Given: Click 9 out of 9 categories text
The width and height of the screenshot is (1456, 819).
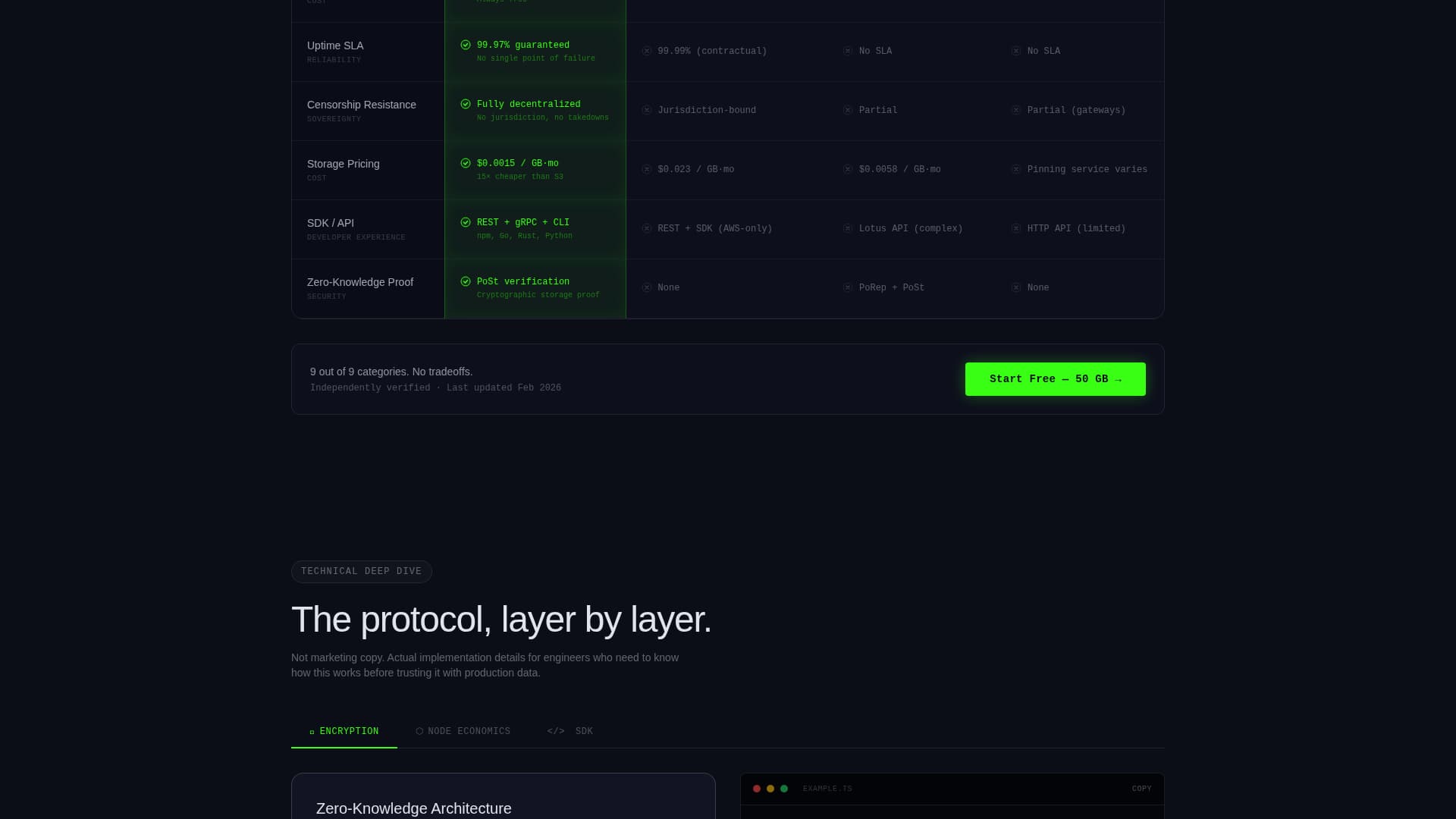Looking at the screenshot, I should pos(391,372).
